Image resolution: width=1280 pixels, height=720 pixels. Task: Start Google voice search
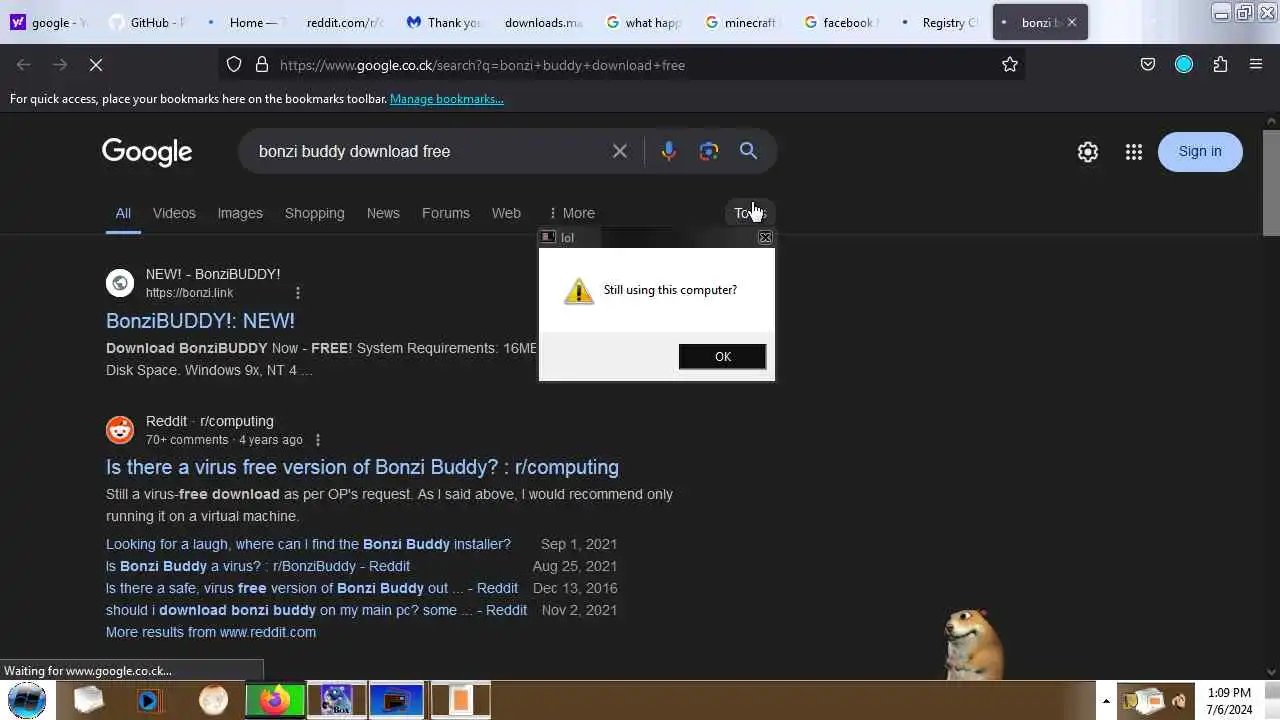click(669, 151)
